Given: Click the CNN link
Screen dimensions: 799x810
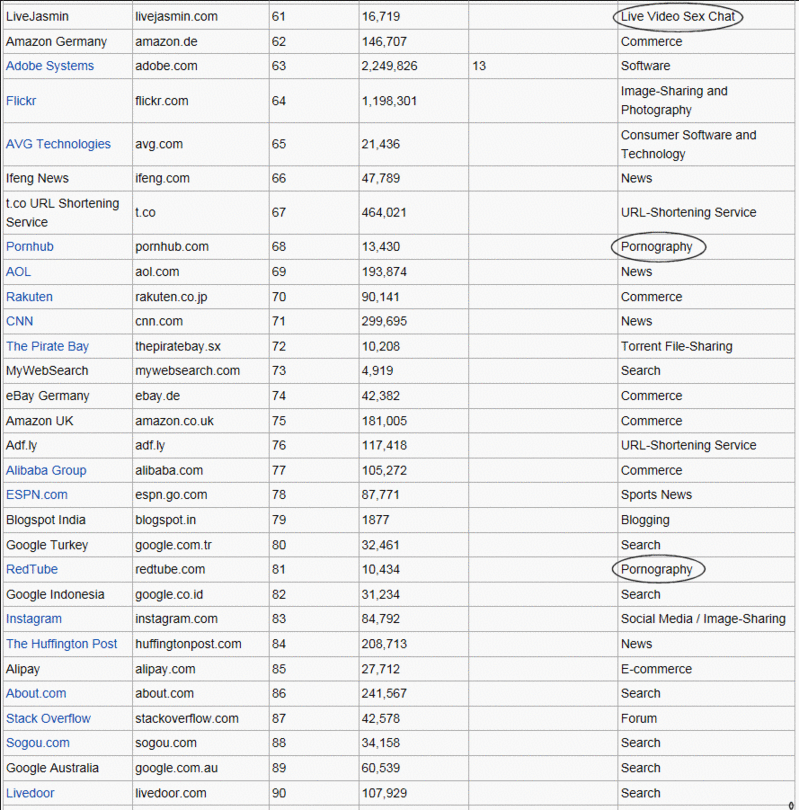Looking at the screenshot, I should coord(20,321).
